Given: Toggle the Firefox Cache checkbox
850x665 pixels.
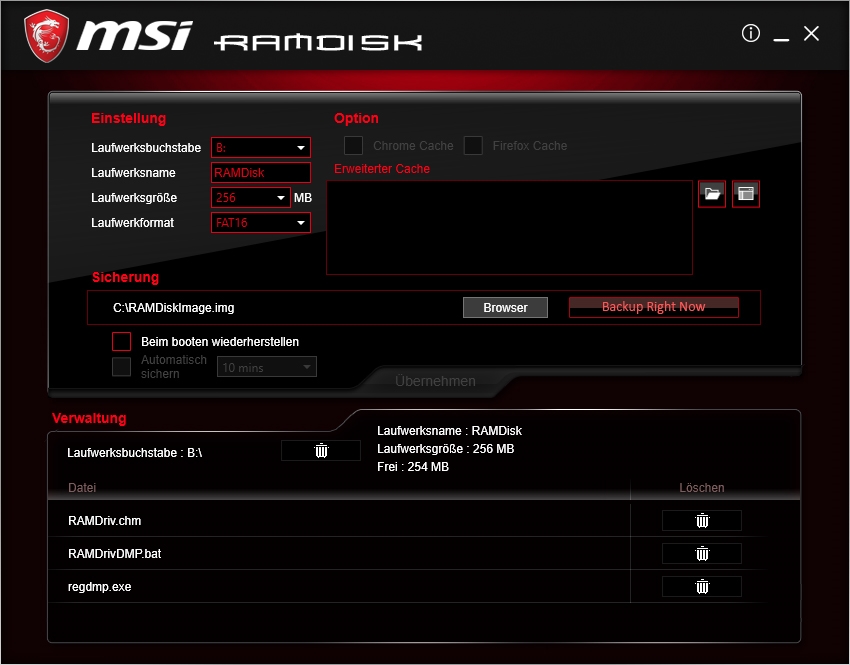Looking at the screenshot, I should point(473,146).
